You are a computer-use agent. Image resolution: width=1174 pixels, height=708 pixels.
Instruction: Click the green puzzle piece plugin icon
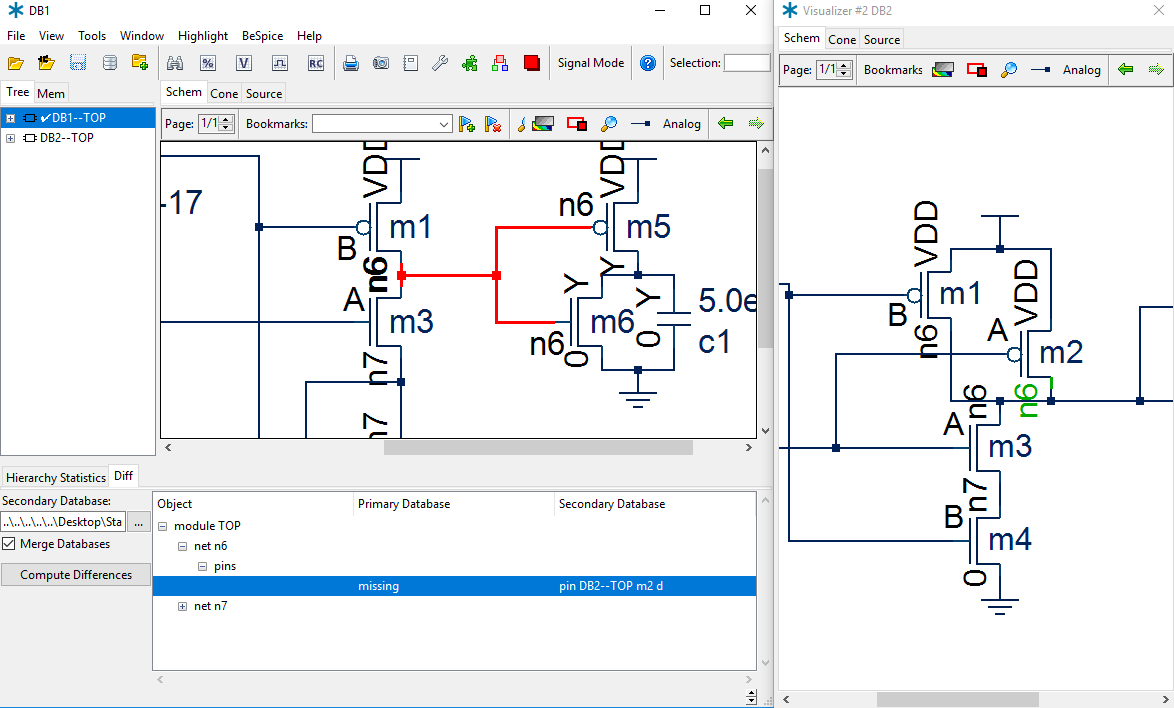[470, 64]
